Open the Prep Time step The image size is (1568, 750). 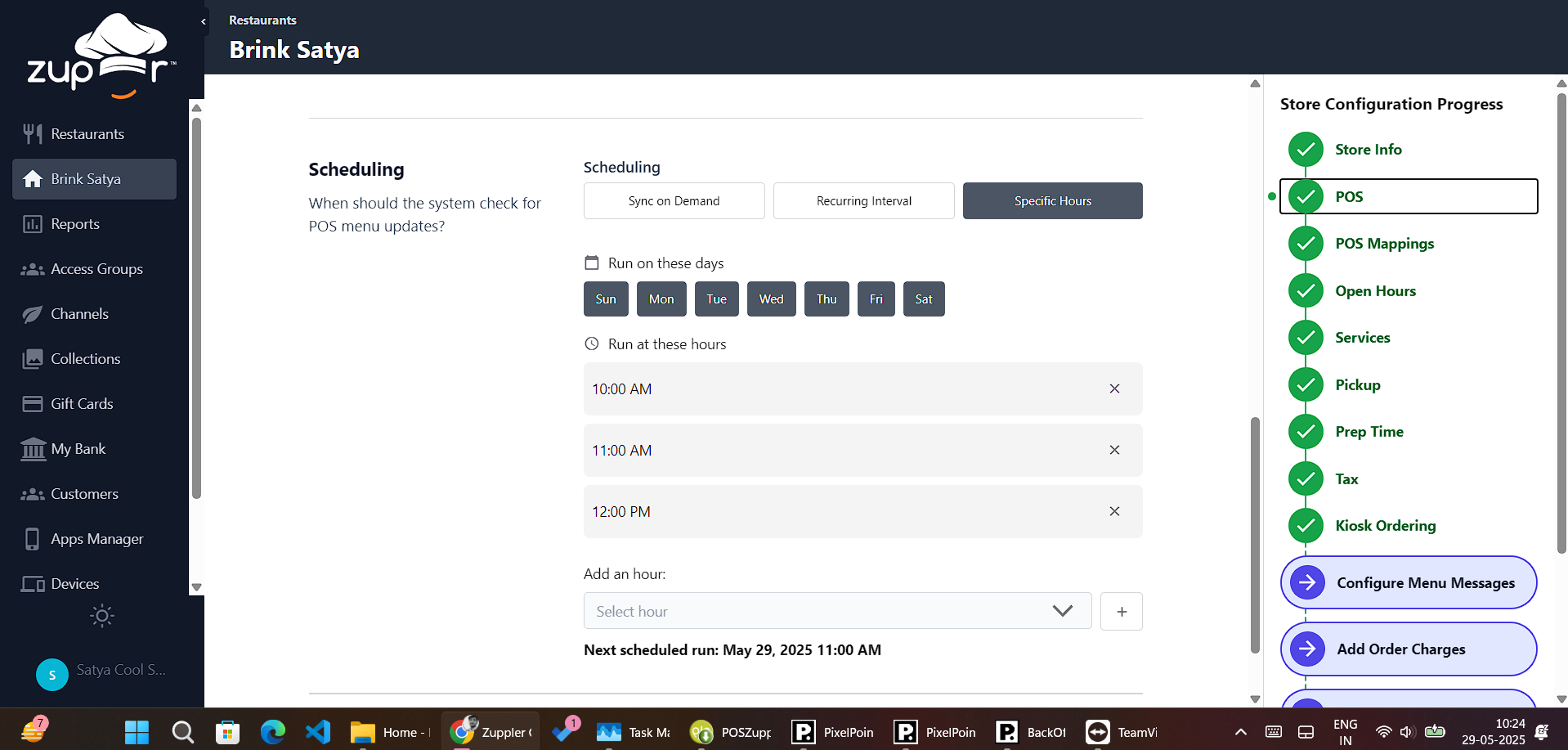pyautogui.click(x=1409, y=432)
